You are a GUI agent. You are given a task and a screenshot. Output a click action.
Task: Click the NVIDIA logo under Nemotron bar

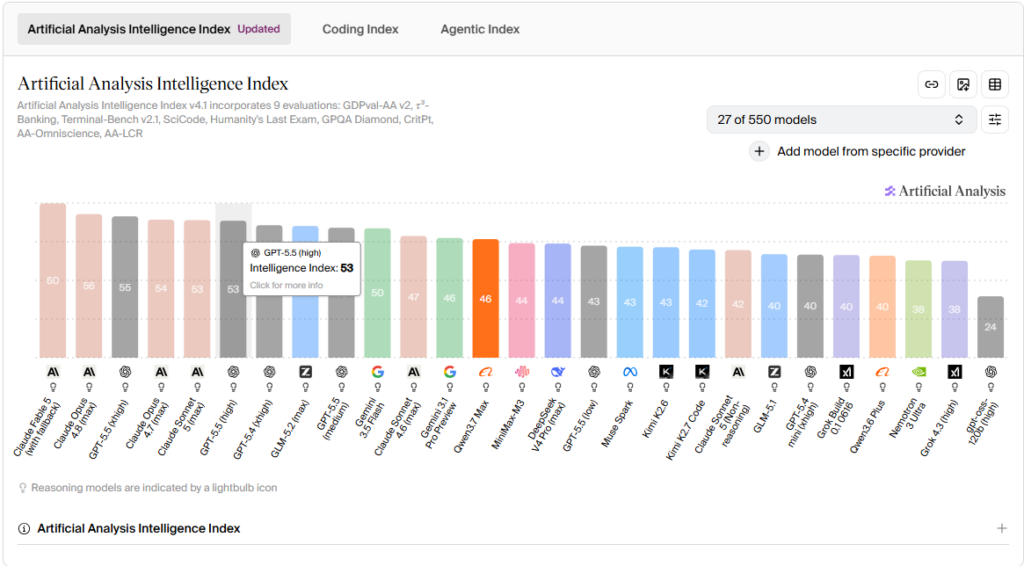tap(918, 371)
